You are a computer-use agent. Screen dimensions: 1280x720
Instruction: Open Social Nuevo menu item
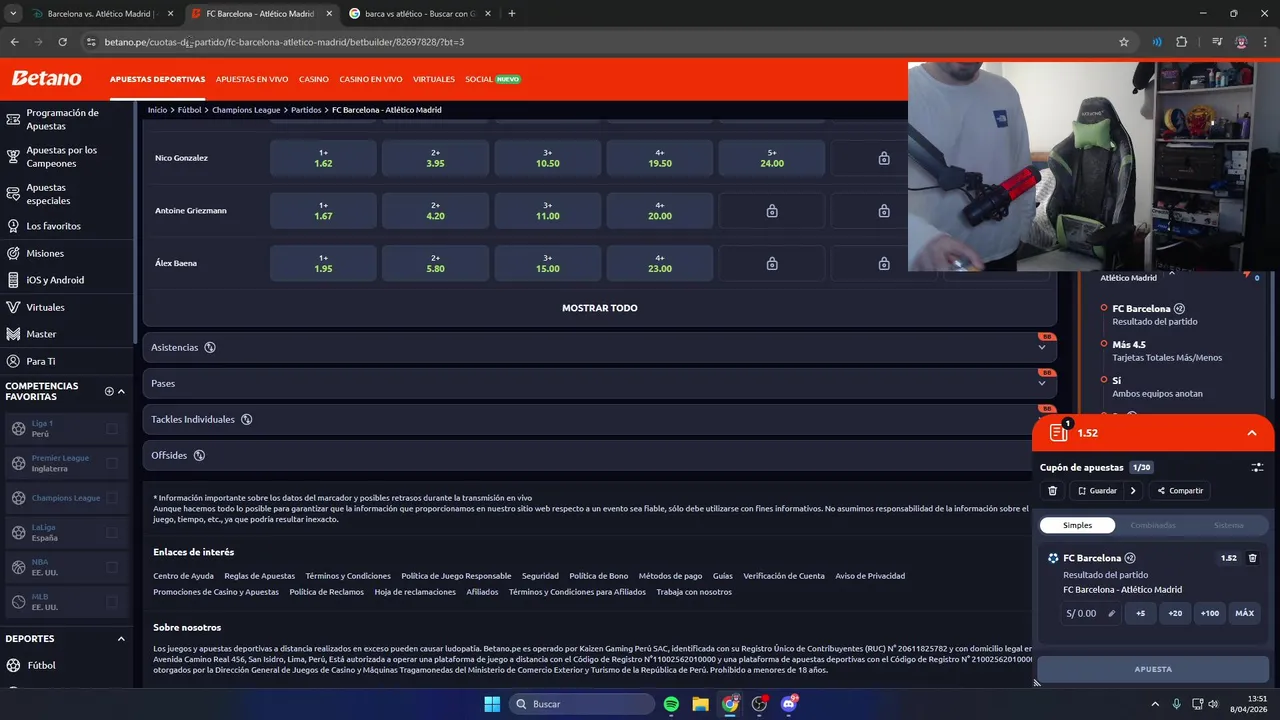493,79
